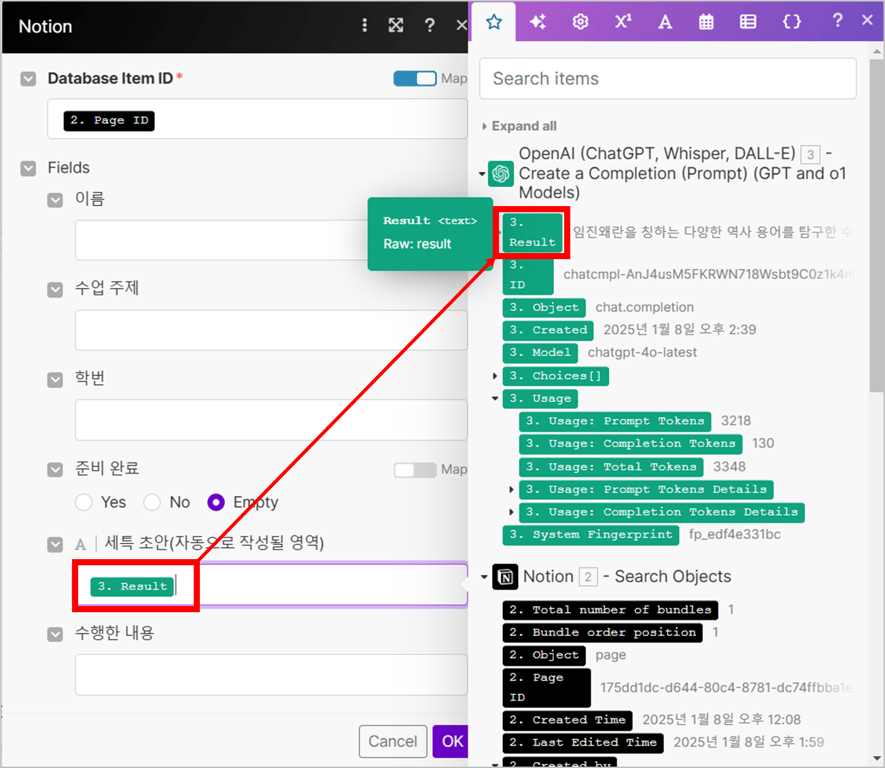Click the 수업 주제 text input field
The width and height of the screenshot is (885, 768).
pos(271,330)
